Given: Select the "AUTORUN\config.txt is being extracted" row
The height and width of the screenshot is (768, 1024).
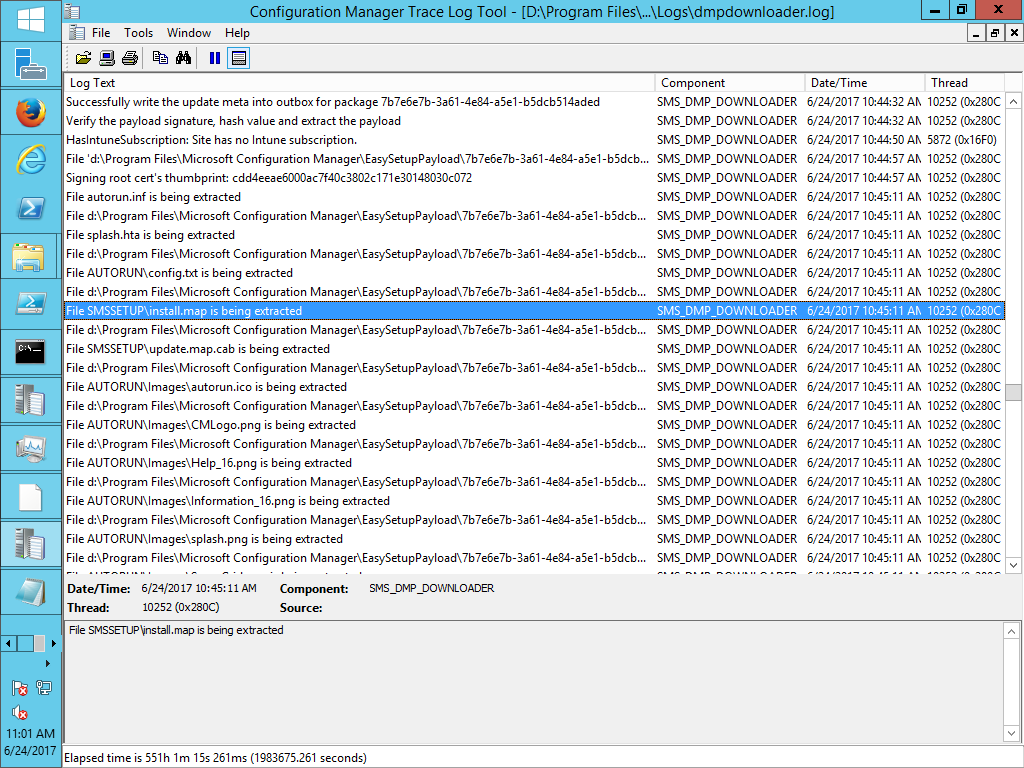Looking at the screenshot, I should tap(534, 273).
